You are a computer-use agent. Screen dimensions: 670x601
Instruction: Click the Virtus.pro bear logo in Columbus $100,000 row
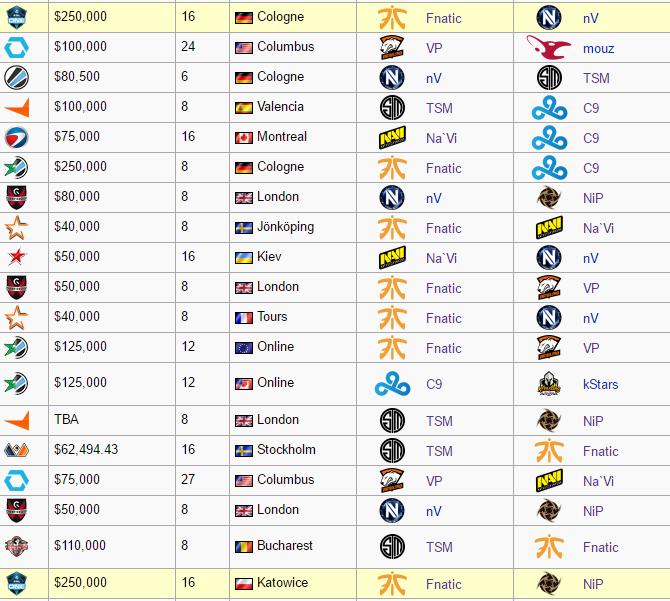[392, 47]
